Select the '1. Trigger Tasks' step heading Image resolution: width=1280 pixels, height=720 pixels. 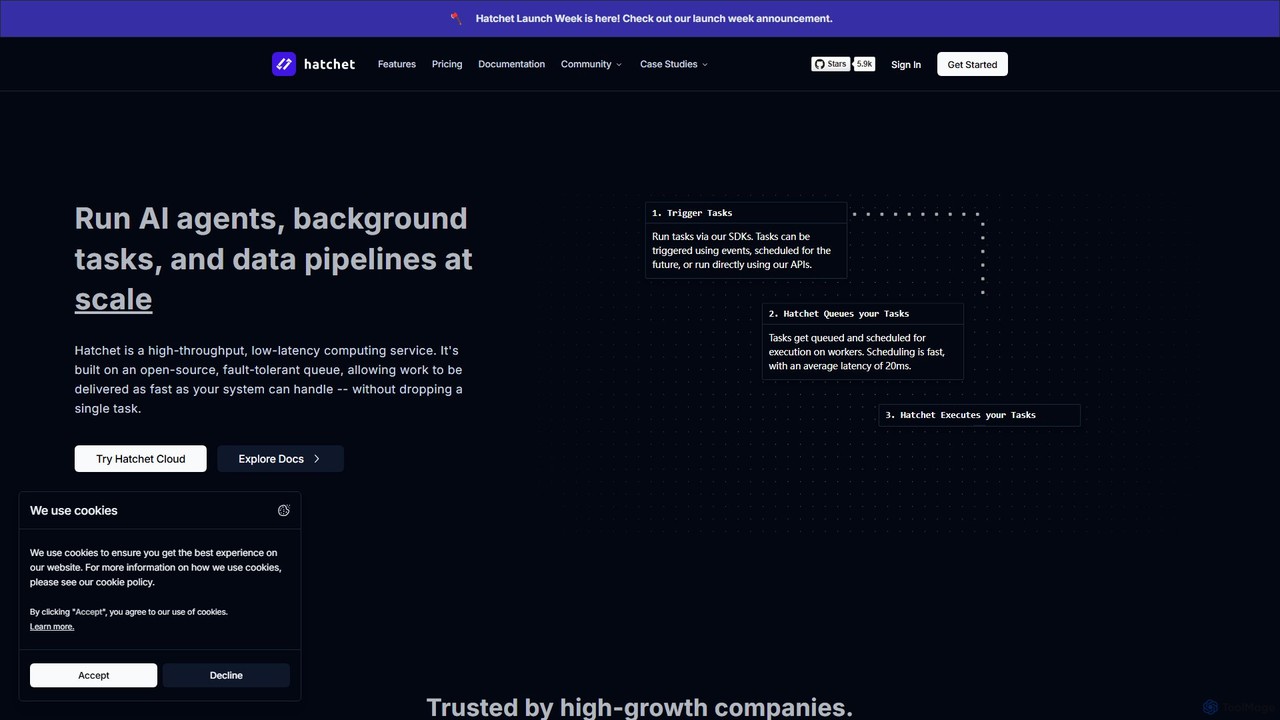[x=692, y=213]
